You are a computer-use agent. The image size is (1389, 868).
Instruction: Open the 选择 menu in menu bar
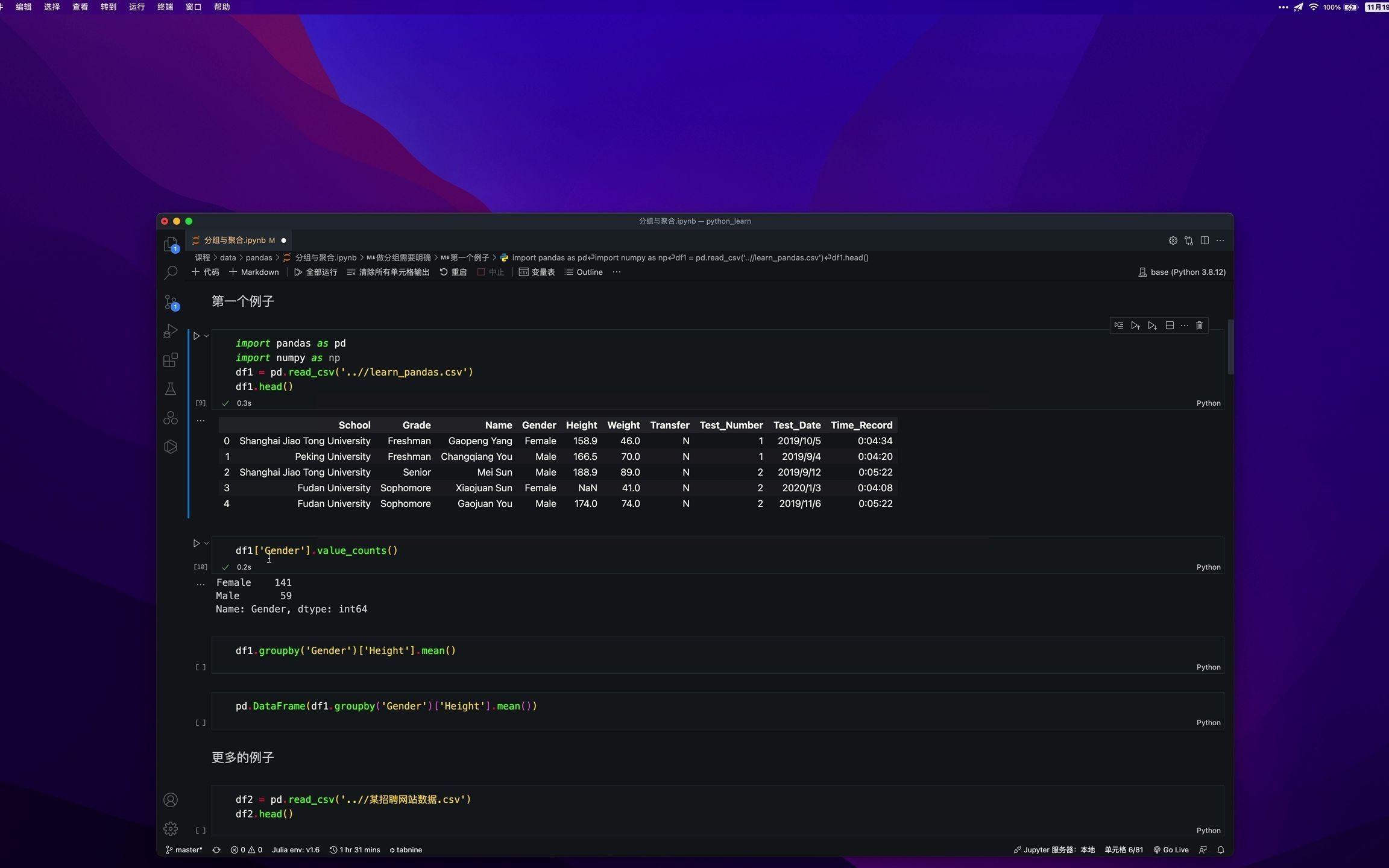pos(52,7)
